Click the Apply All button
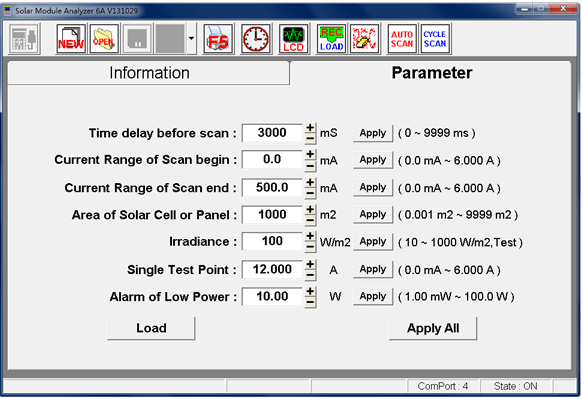Screen dimensions: 582x399 tap(433, 328)
